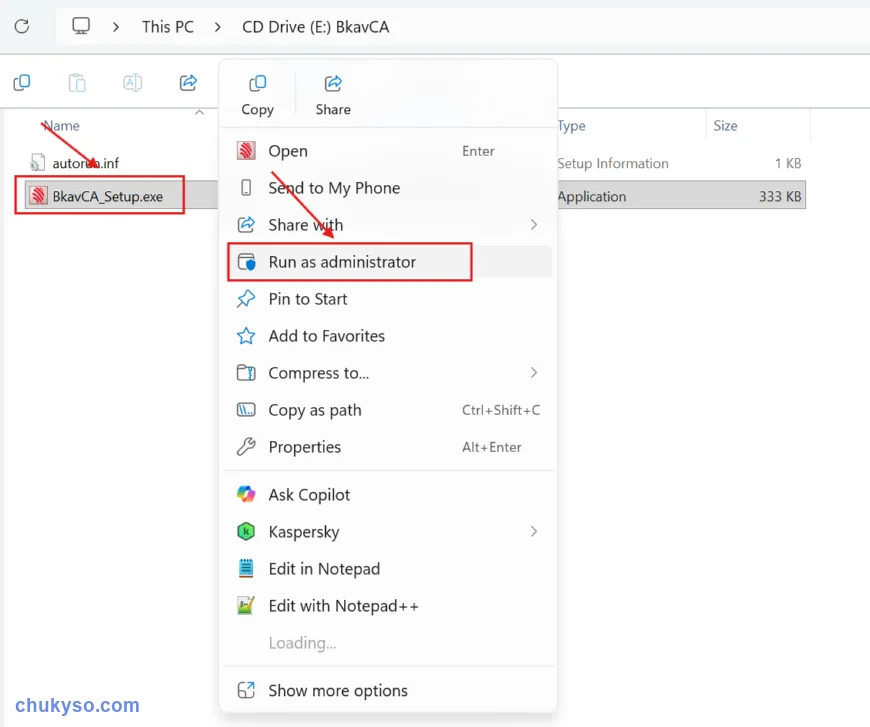Click the Send to My Phone icon

coord(246,188)
